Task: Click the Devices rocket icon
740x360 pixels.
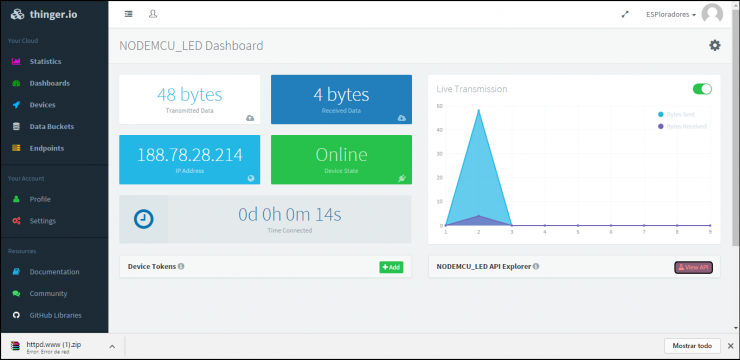Action: (16, 105)
